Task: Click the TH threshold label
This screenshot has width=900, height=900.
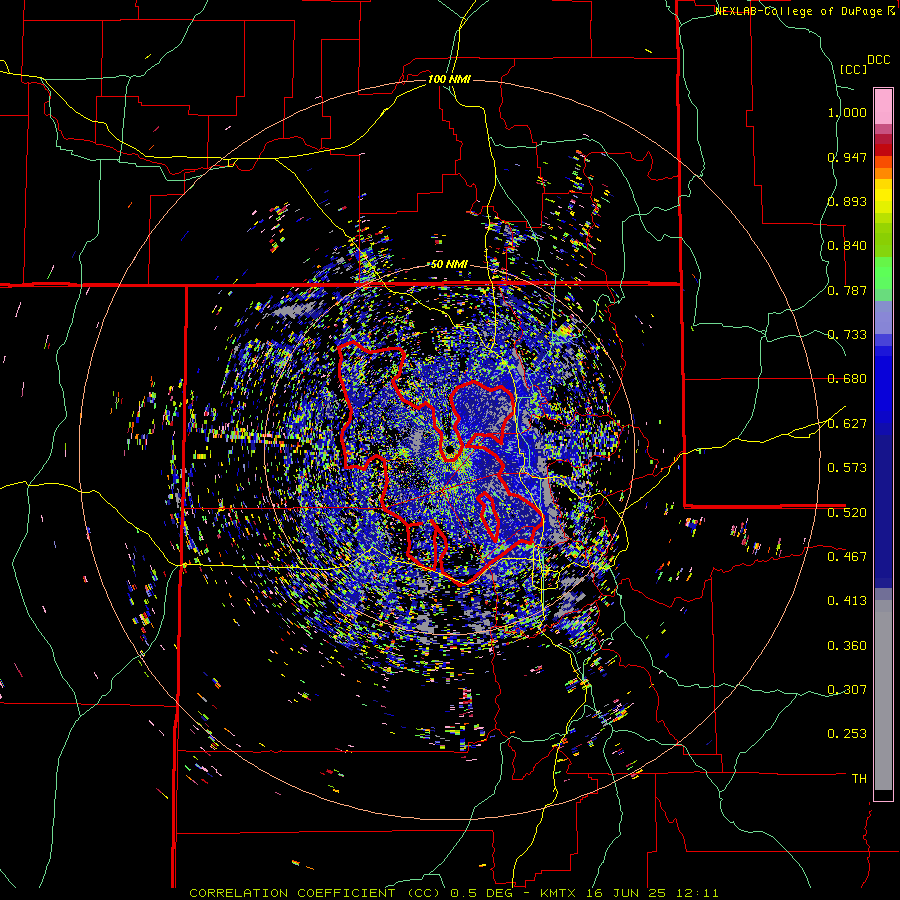Action: 859,779
